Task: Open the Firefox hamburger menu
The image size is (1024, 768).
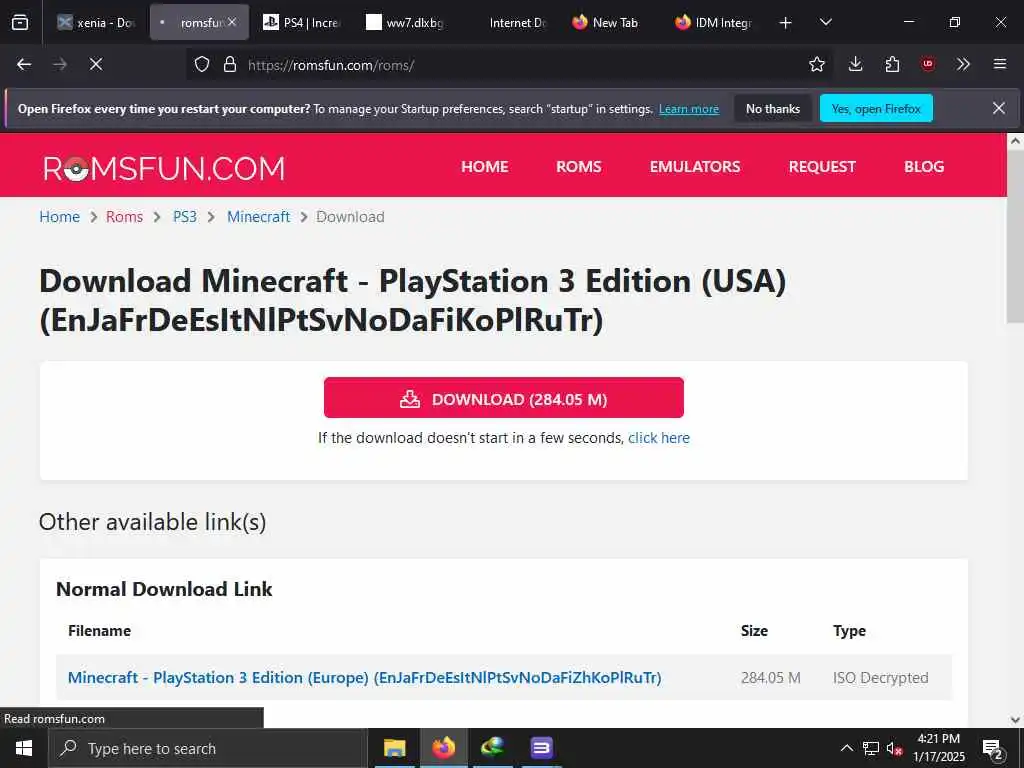Action: [x=1000, y=64]
